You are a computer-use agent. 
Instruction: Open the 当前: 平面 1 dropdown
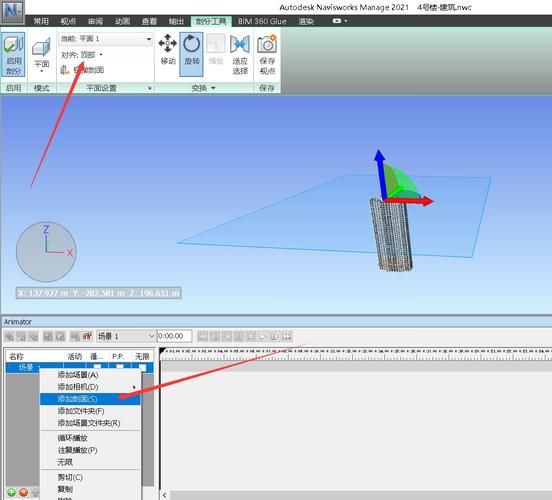click(x=105, y=39)
